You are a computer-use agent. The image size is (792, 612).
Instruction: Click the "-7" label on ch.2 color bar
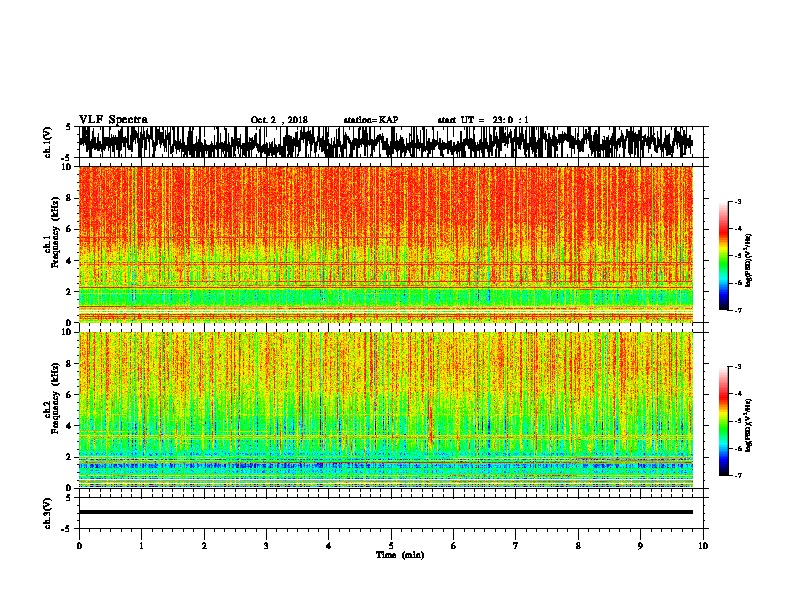click(738, 475)
